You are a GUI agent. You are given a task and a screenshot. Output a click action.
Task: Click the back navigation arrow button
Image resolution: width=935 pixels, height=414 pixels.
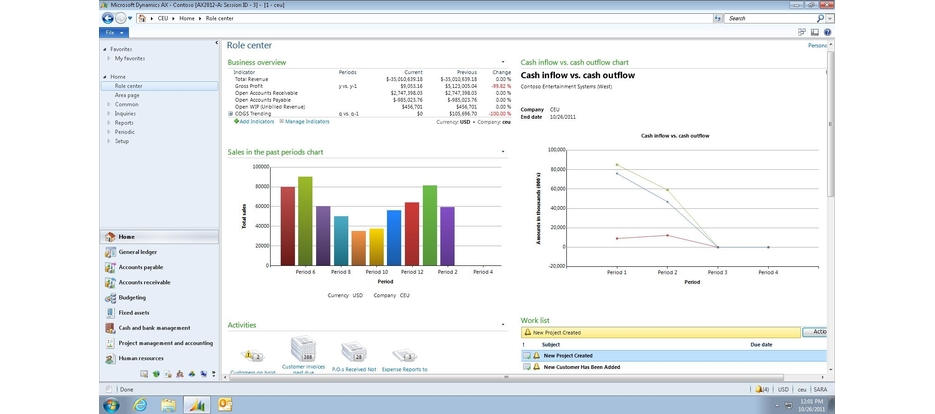click(108, 18)
